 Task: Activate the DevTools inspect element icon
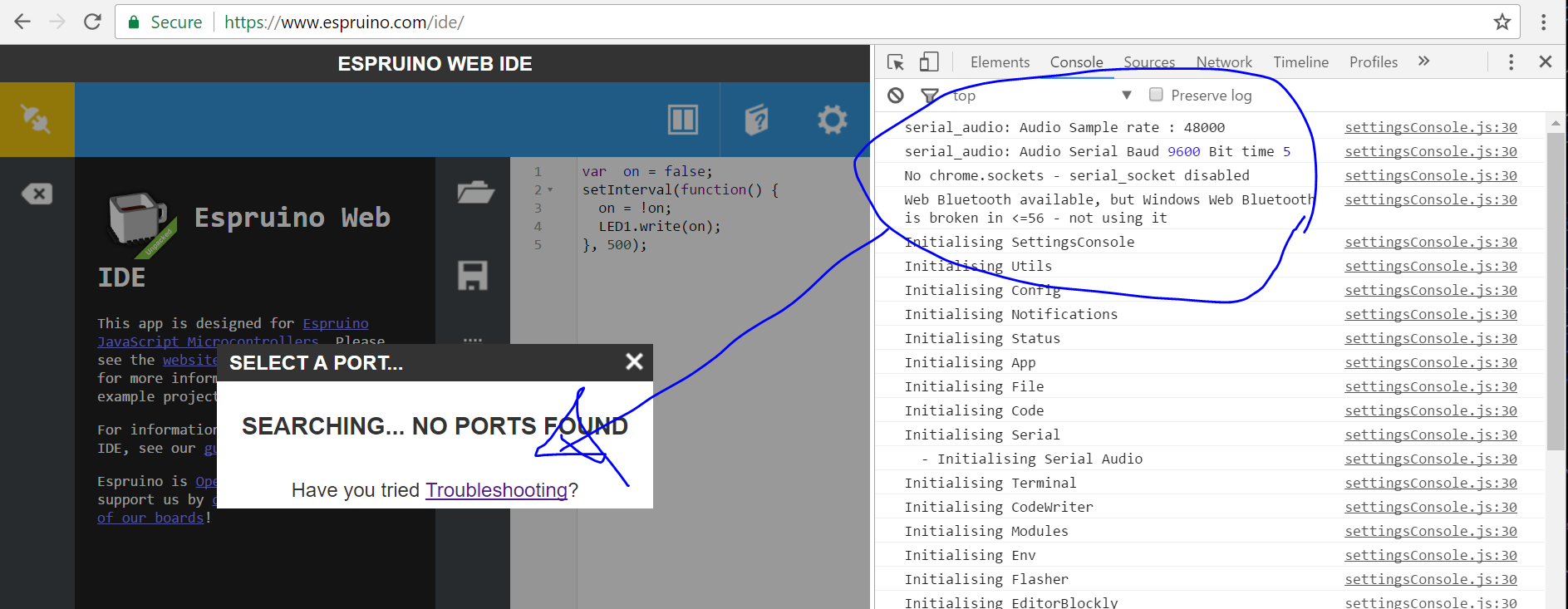coord(896,62)
